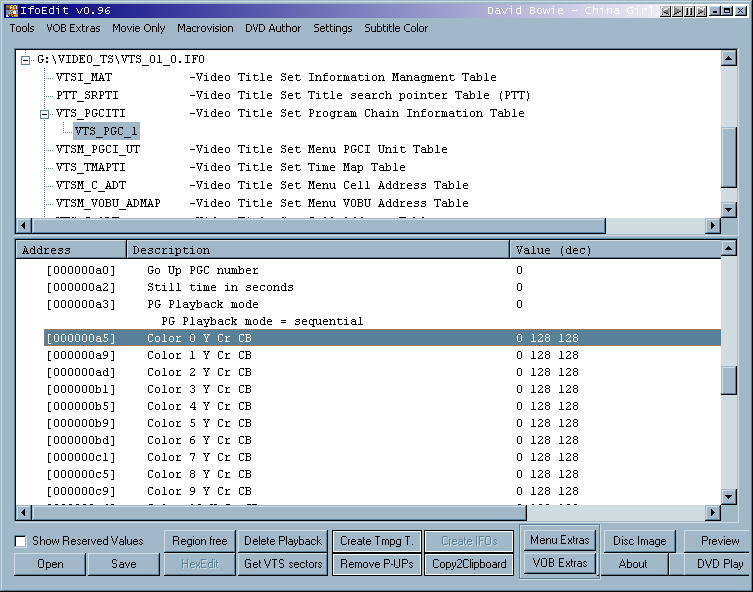This screenshot has height=592, width=753.
Task: Close the IfoEdit window
Action: [741, 11]
